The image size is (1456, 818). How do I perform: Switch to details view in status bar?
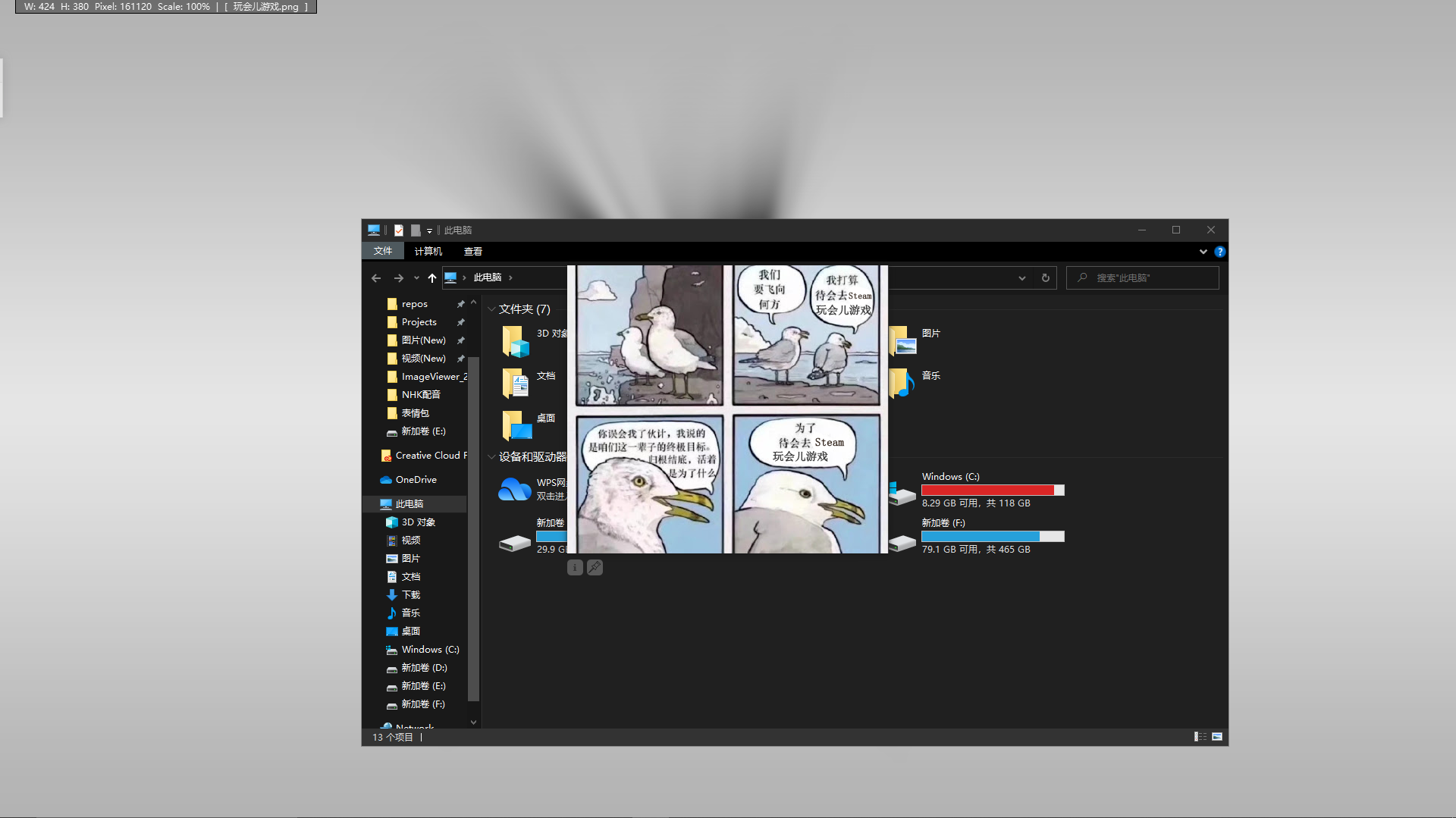point(1200,737)
